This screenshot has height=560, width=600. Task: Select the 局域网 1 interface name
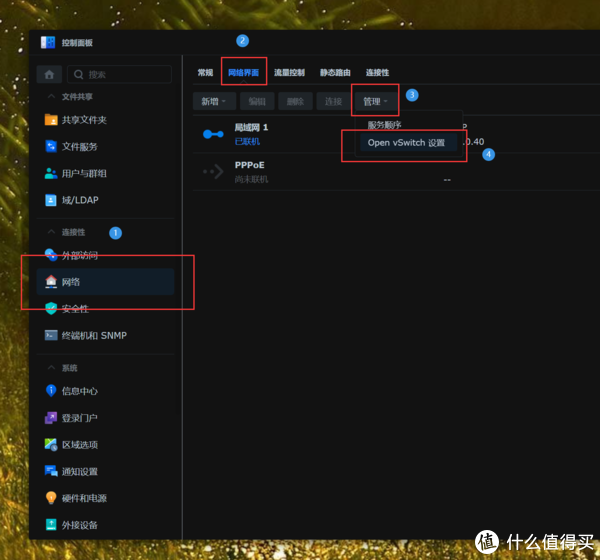pos(251,127)
